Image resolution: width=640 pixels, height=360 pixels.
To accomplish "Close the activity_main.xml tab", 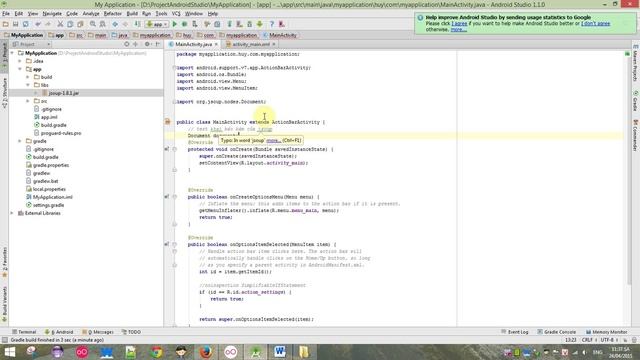I will point(274,44).
